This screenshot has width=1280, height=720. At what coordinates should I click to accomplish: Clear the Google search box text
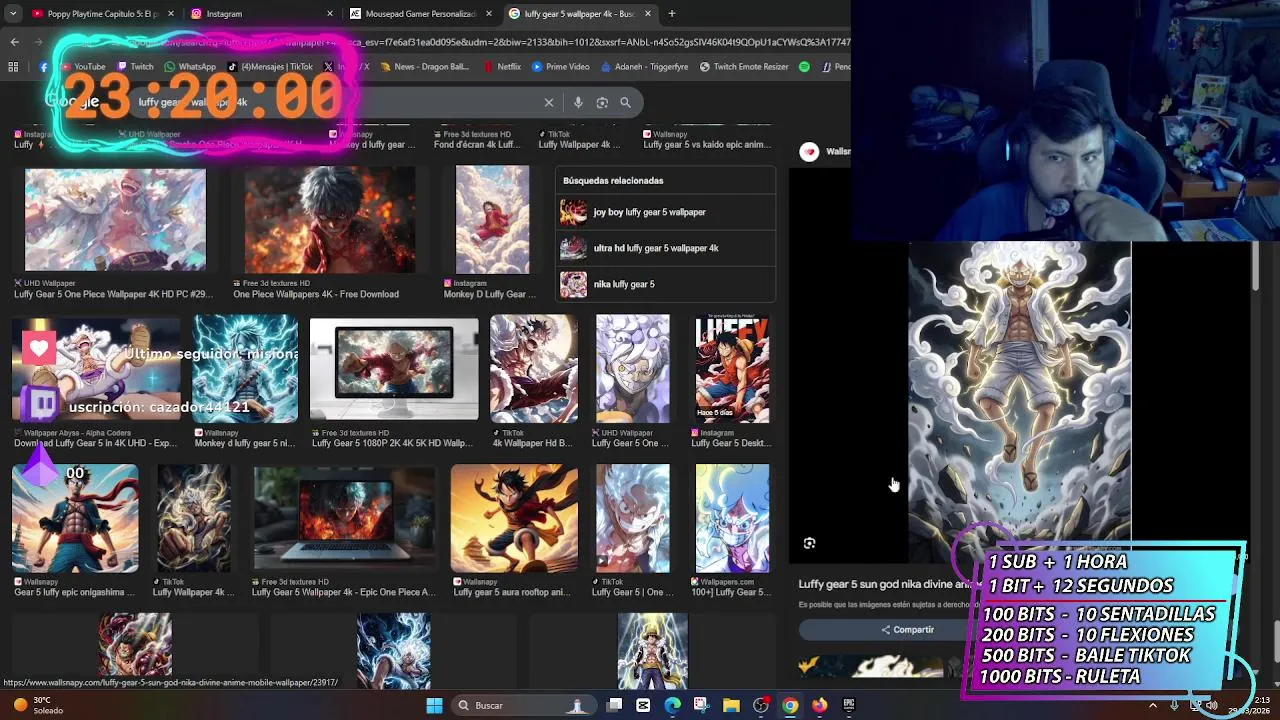[548, 102]
